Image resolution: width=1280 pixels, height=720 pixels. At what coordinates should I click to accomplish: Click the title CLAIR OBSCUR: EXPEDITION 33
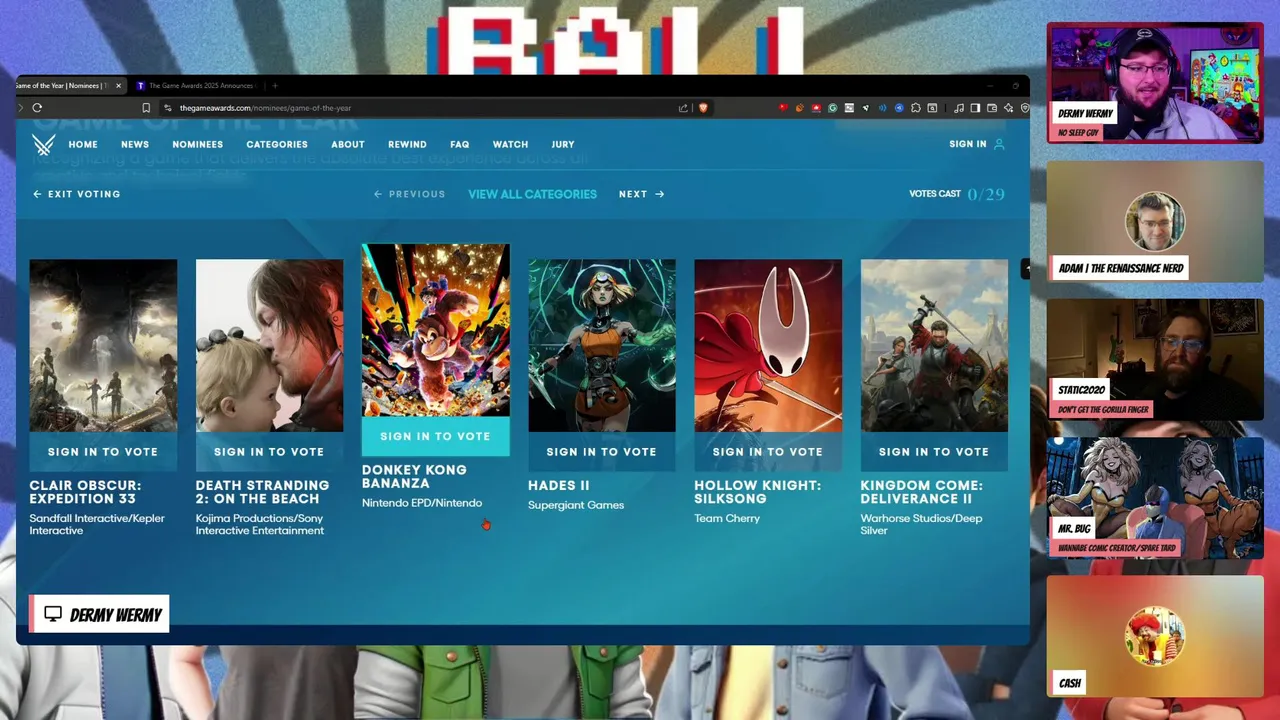pyautogui.click(x=86, y=492)
